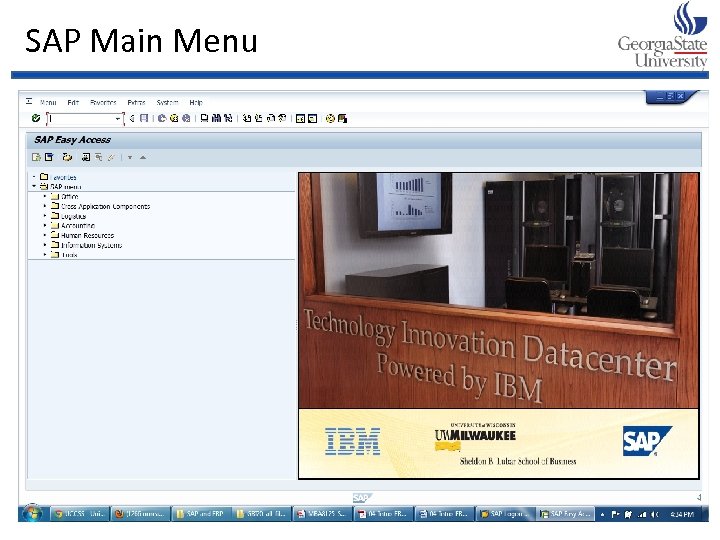This screenshot has height=540, width=720.
Task: Open the command field history dropdown
Action: point(118,118)
